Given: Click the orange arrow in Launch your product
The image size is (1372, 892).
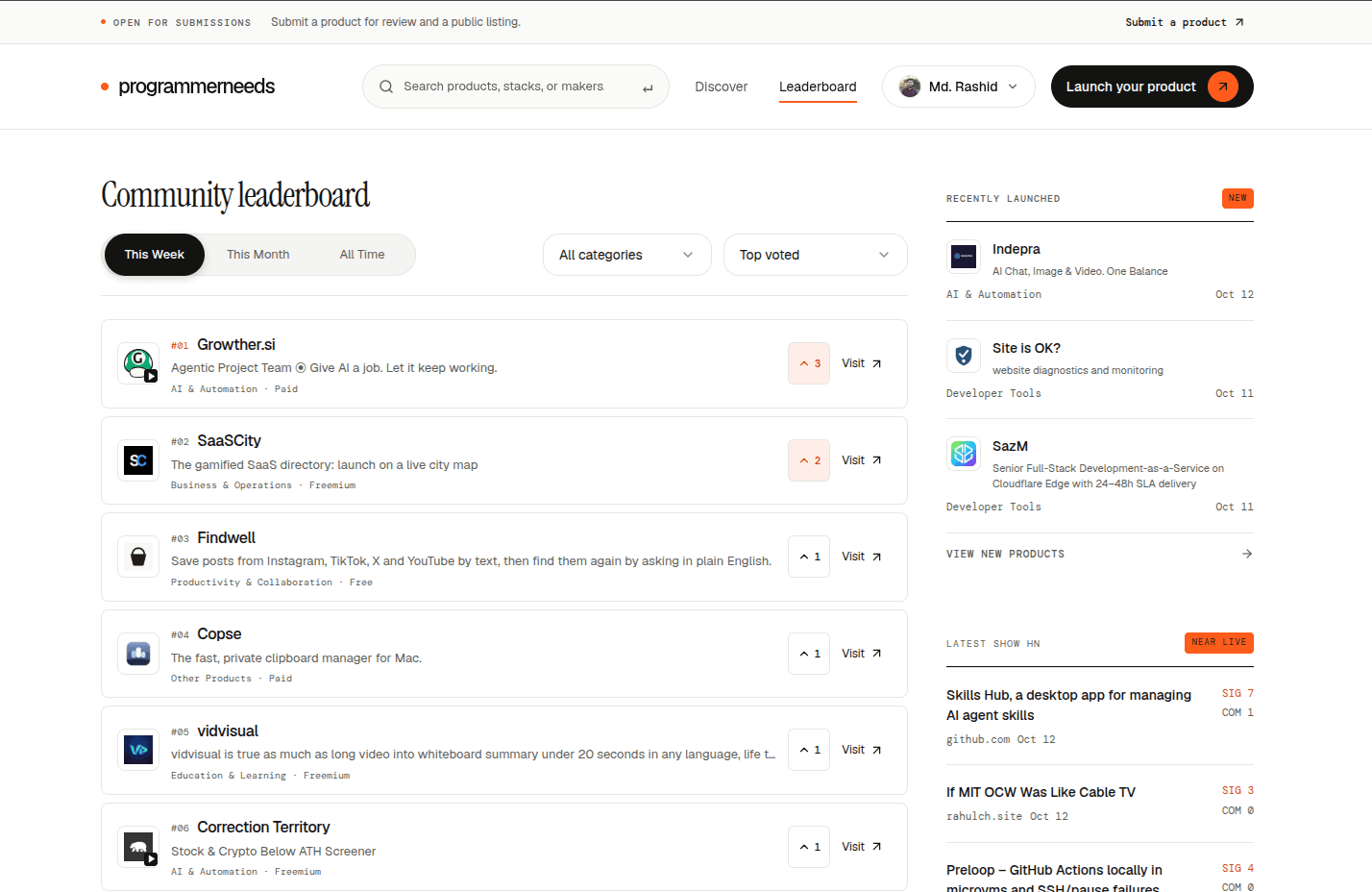Looking at the screenshot, I should (x=1223, y=87).
